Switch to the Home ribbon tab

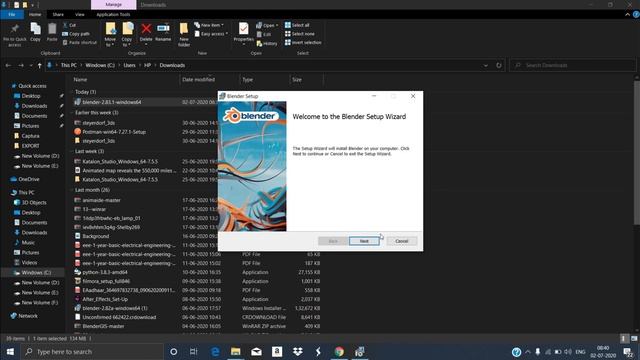click(x=35, y=15)
